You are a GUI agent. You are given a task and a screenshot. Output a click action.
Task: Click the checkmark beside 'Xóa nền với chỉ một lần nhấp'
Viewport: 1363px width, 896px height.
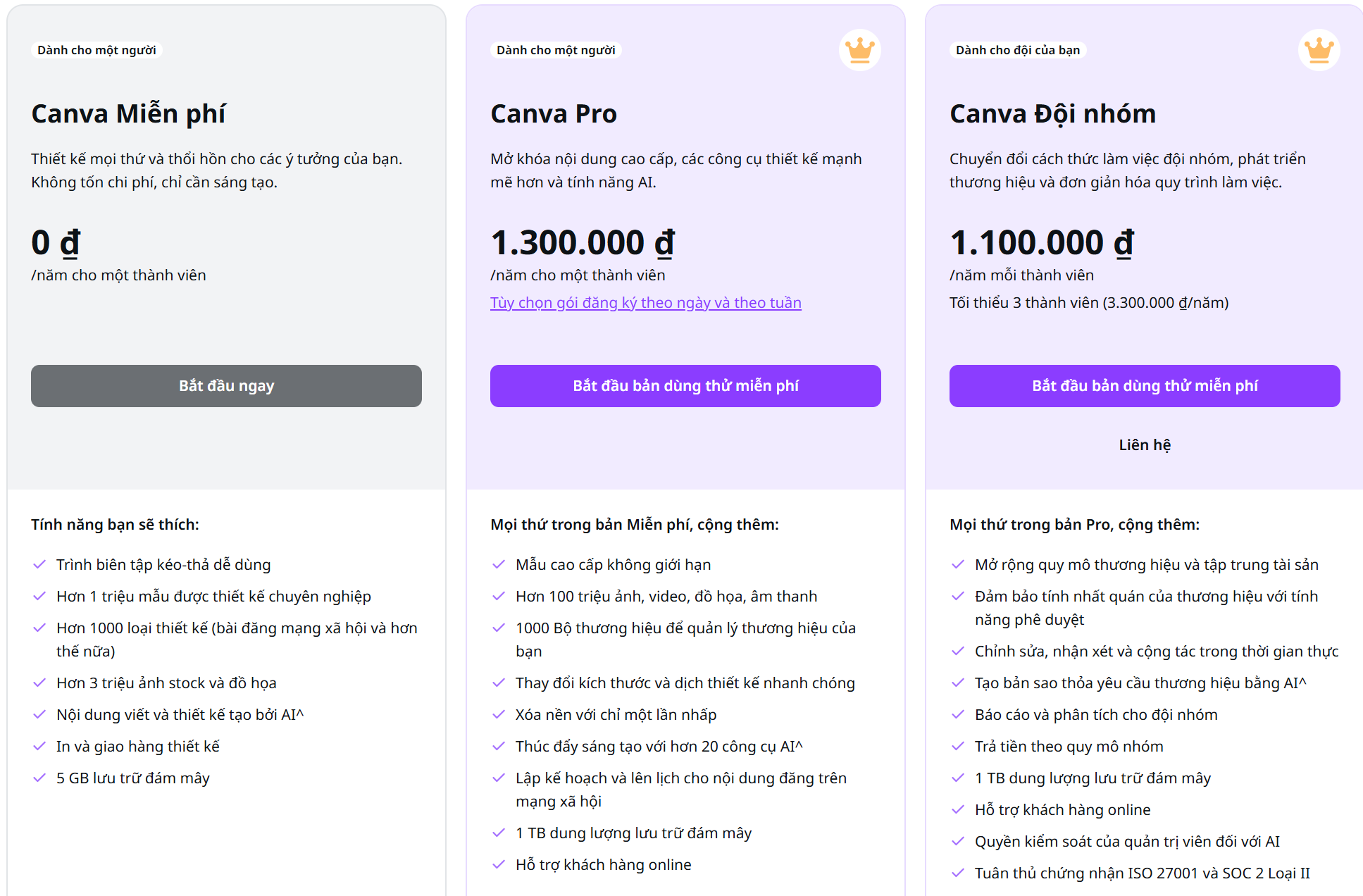point(497,714)
